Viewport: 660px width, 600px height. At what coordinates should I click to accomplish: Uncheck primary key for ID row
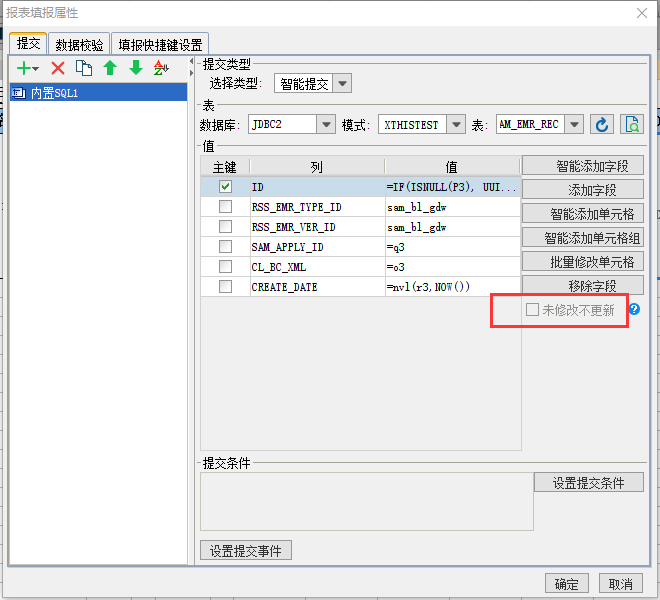click(225, 187)
